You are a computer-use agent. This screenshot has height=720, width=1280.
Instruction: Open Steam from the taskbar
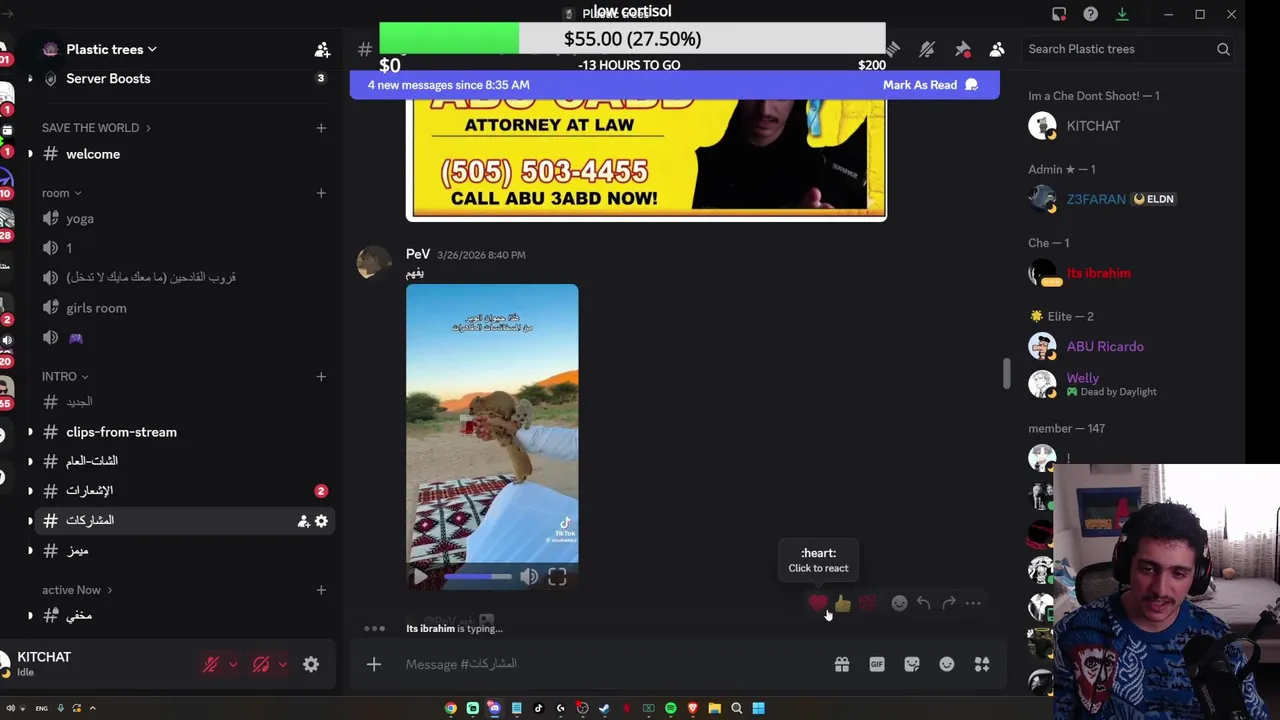(x=604, y=708)
